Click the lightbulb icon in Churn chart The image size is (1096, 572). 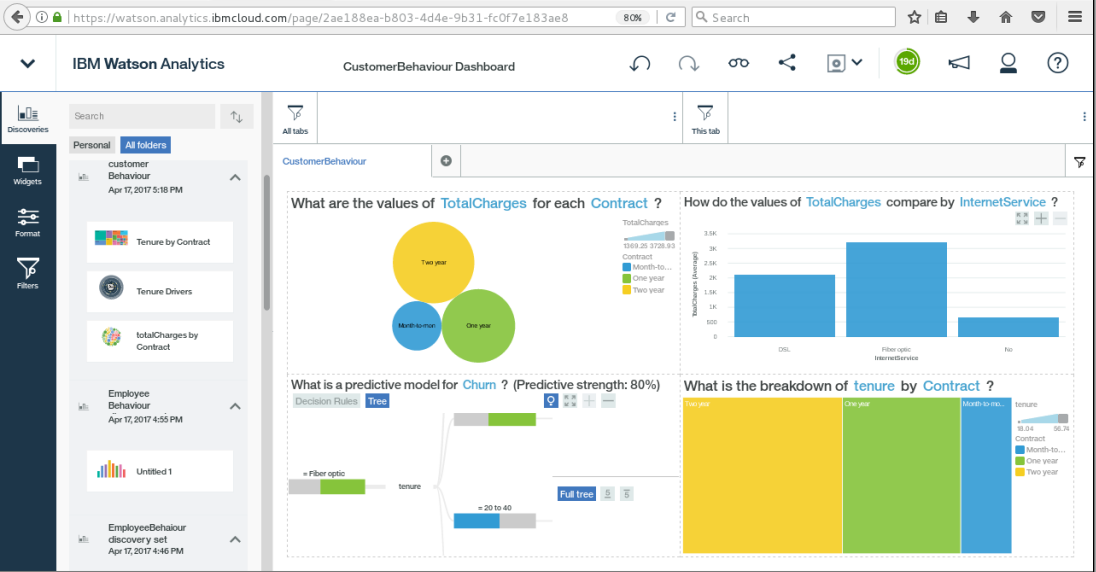(551, 401)
